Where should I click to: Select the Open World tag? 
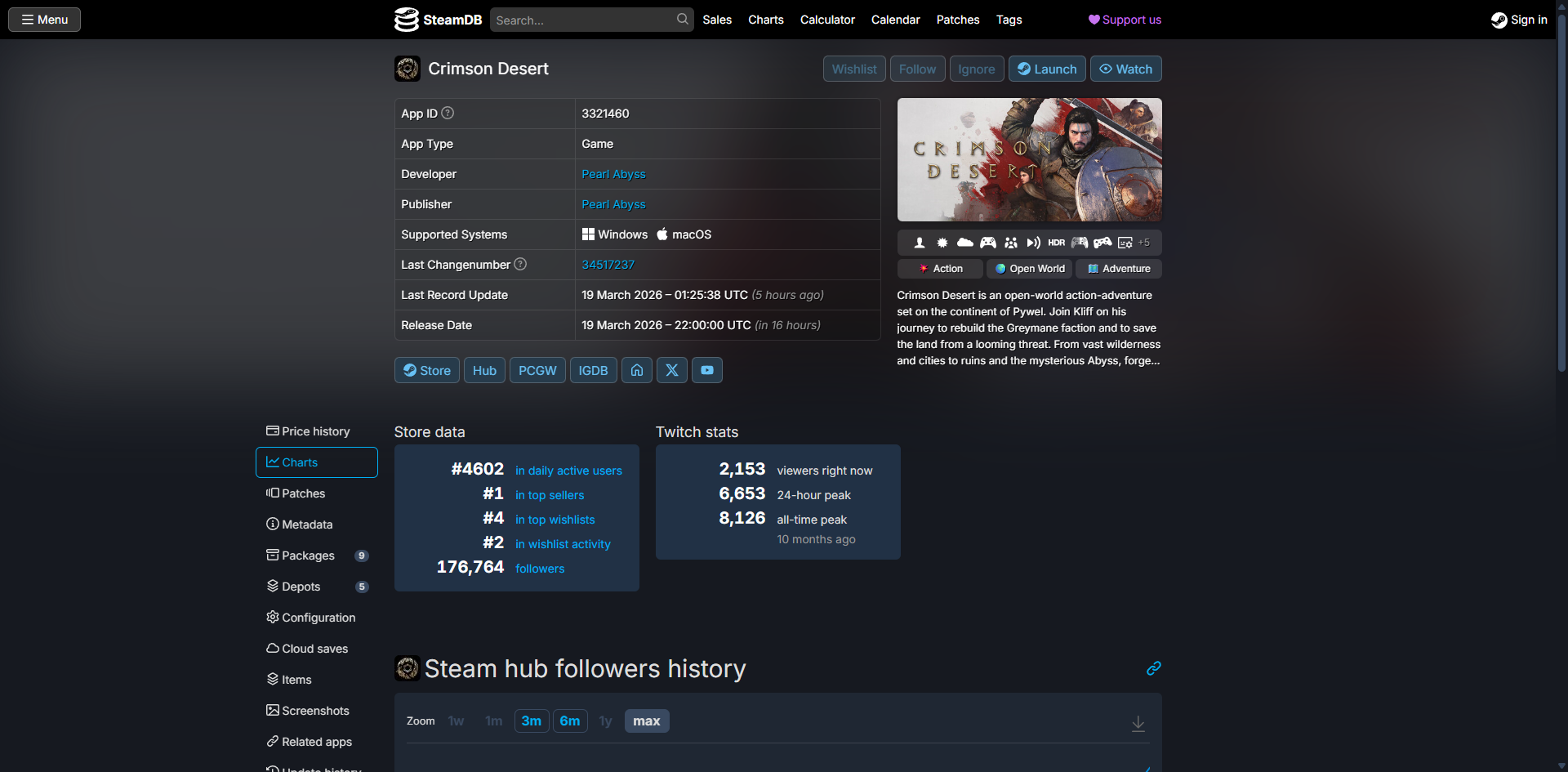point(1029,269)
